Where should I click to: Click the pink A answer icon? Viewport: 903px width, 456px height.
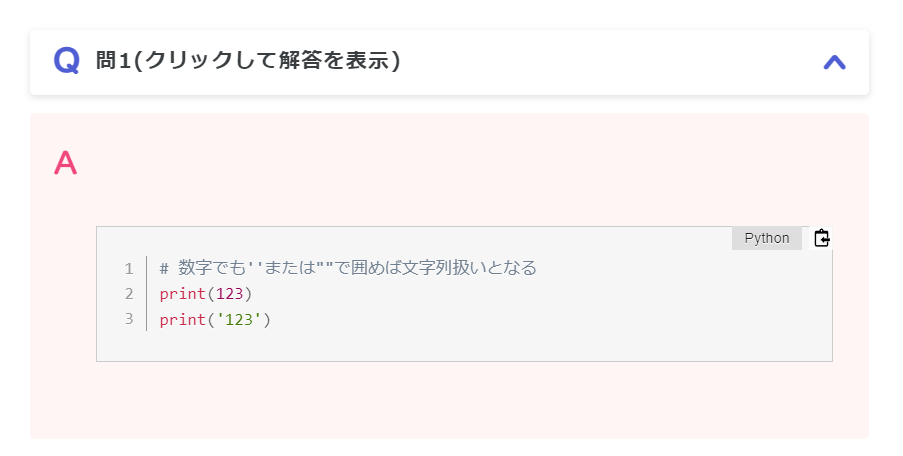(x=65, y=163)
